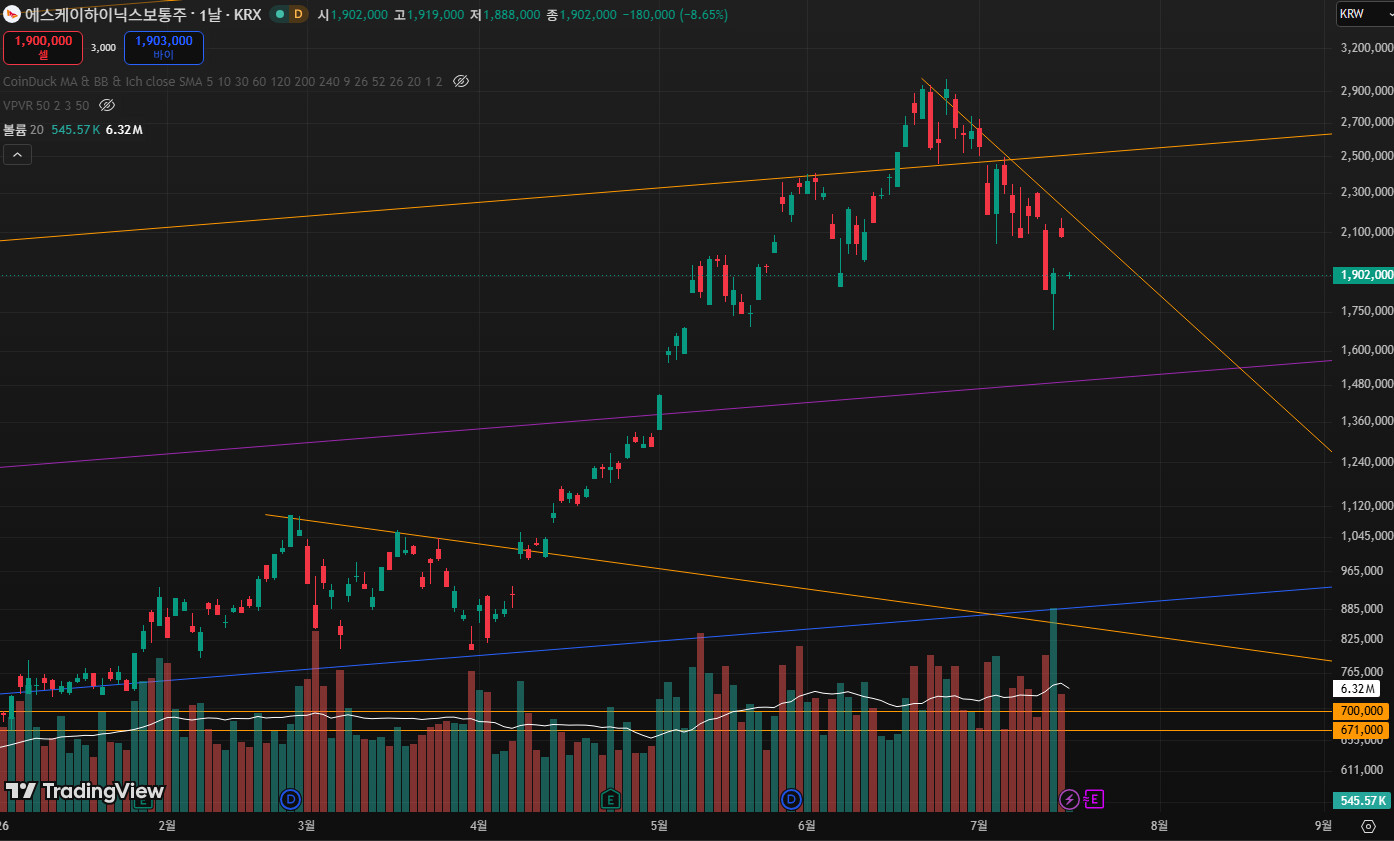This screenshot has width=1394, height=841.
Task: Click the orange D delayed-data badge
Action: point(297,14)
